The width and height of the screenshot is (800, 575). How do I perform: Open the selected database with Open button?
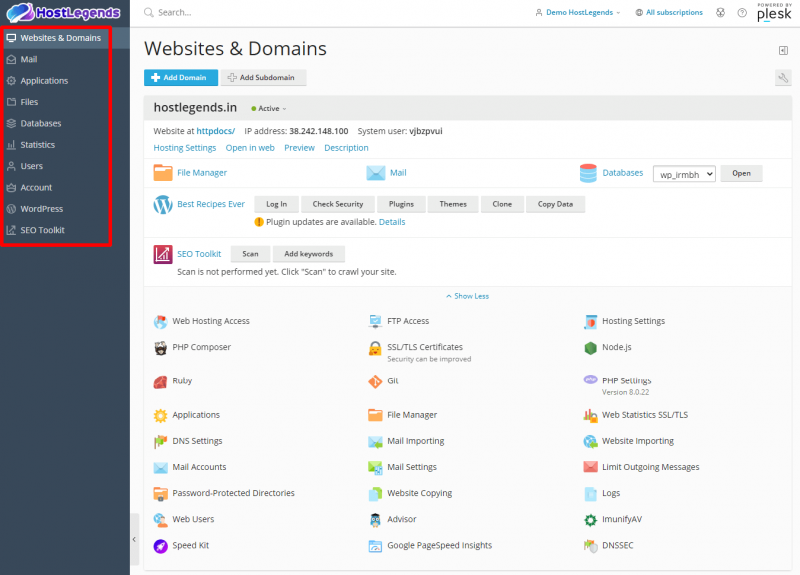(741, 173)
